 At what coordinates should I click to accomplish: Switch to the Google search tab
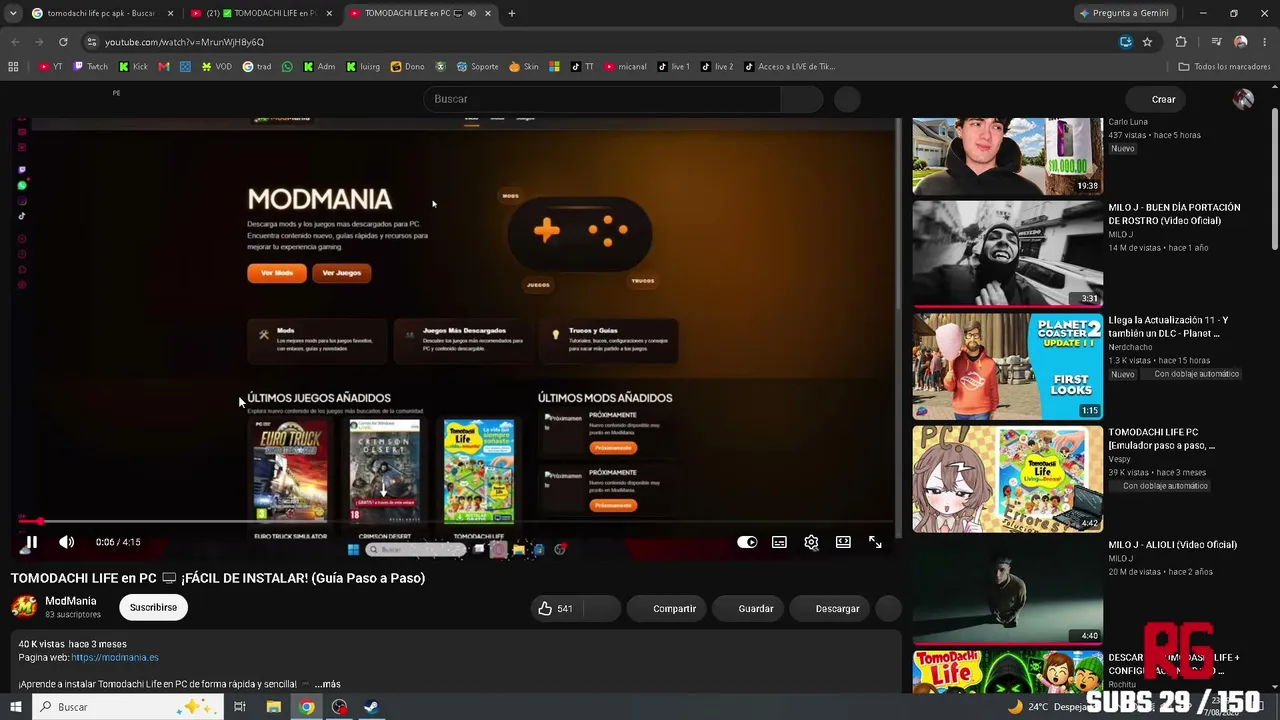[101, 13]
